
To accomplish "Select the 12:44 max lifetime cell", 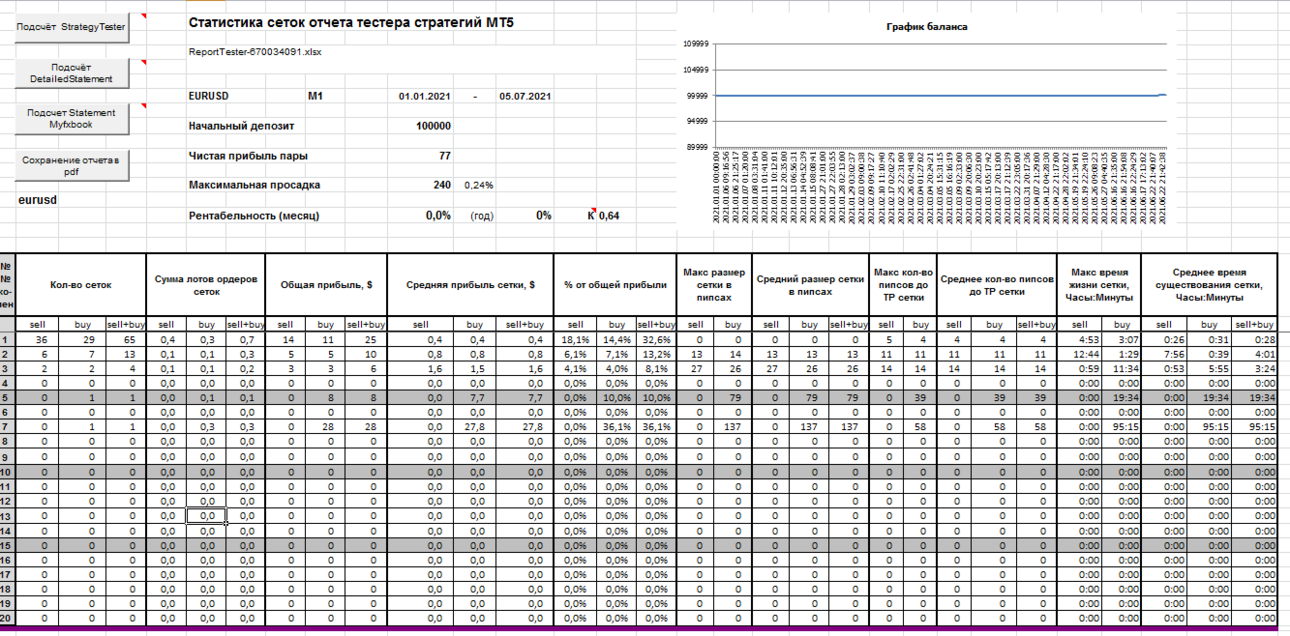I will [x=1078, y=353].
